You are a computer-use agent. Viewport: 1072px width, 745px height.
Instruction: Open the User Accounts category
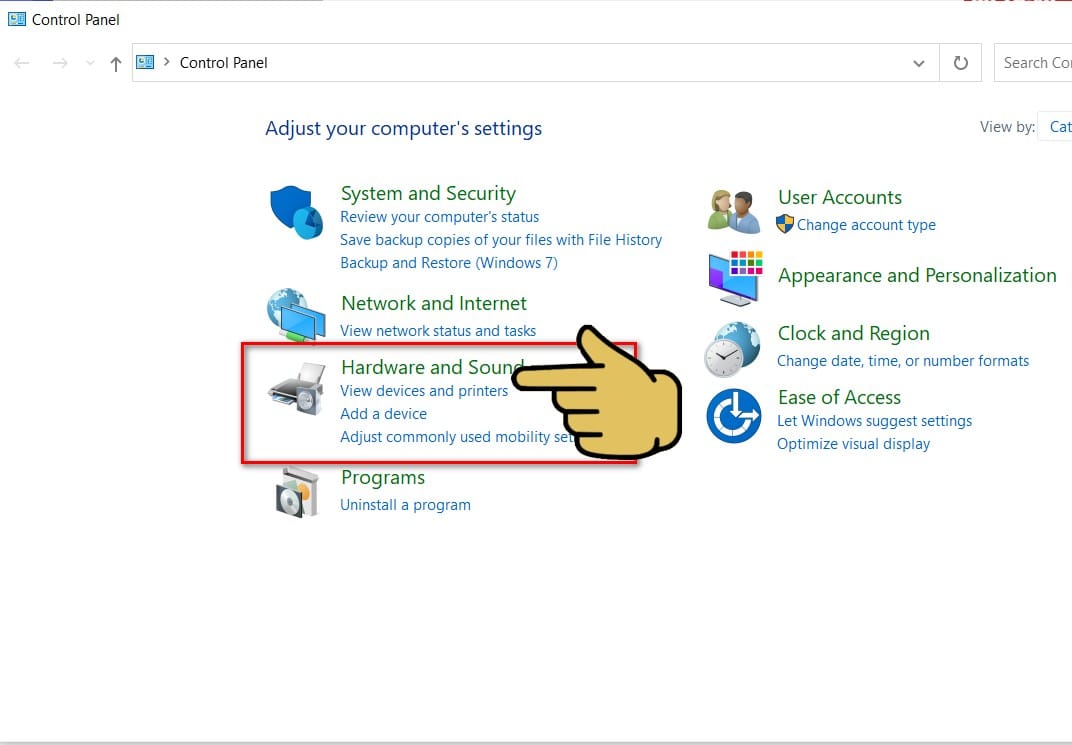[840, 198]
